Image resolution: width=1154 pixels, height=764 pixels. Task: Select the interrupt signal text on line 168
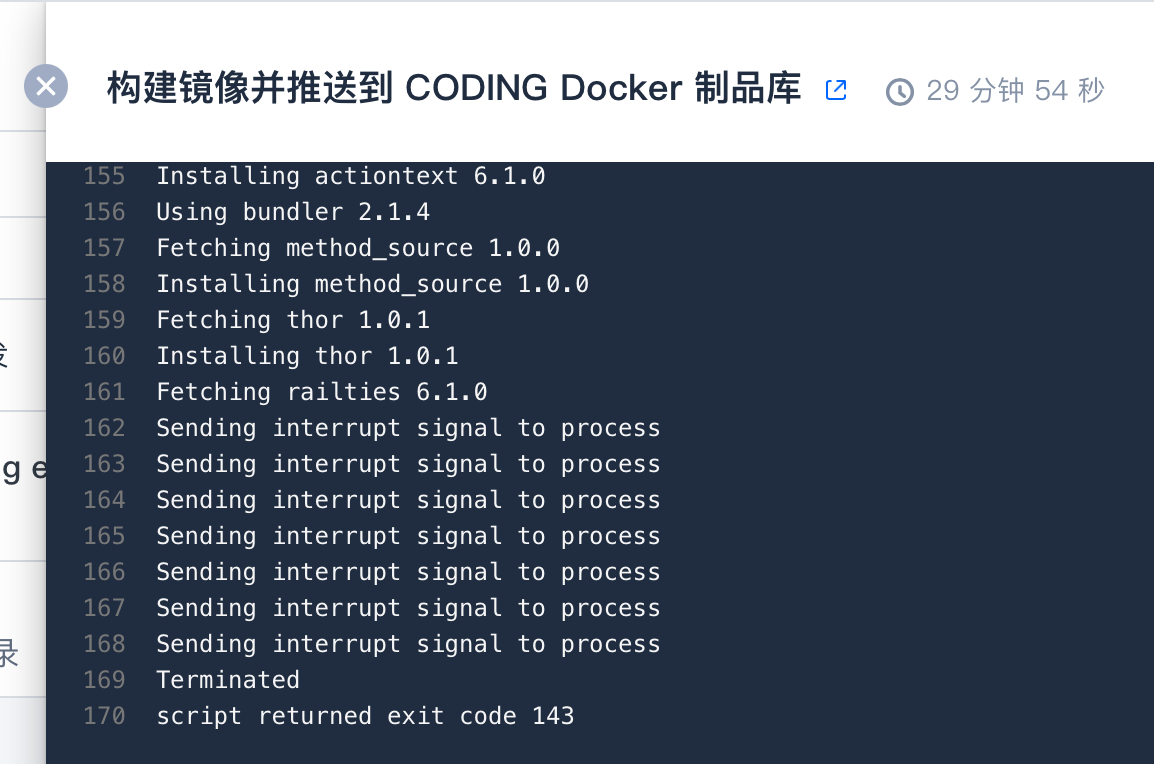[387, 645]
